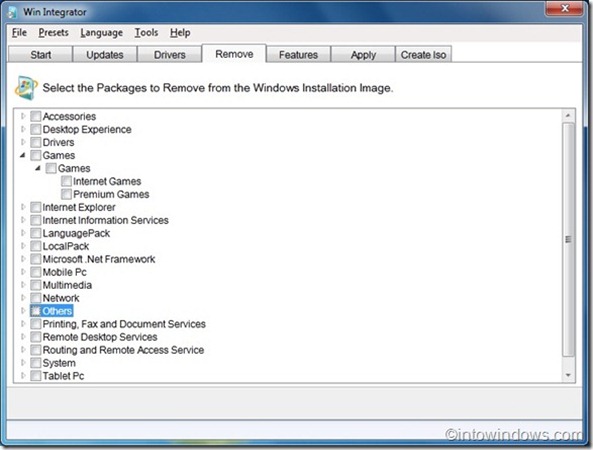
Task: Tick the System checkbox
Action: 36,363
